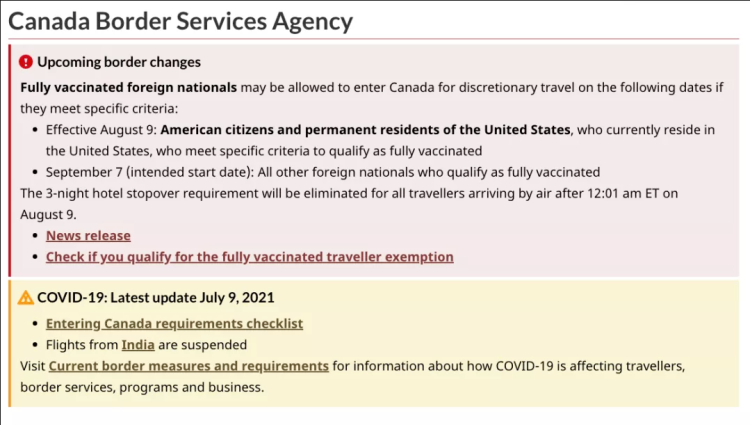Click bold text Fully vaccinated foreign nationals
This screenshot has width=750, height=425.
[129, 87]
